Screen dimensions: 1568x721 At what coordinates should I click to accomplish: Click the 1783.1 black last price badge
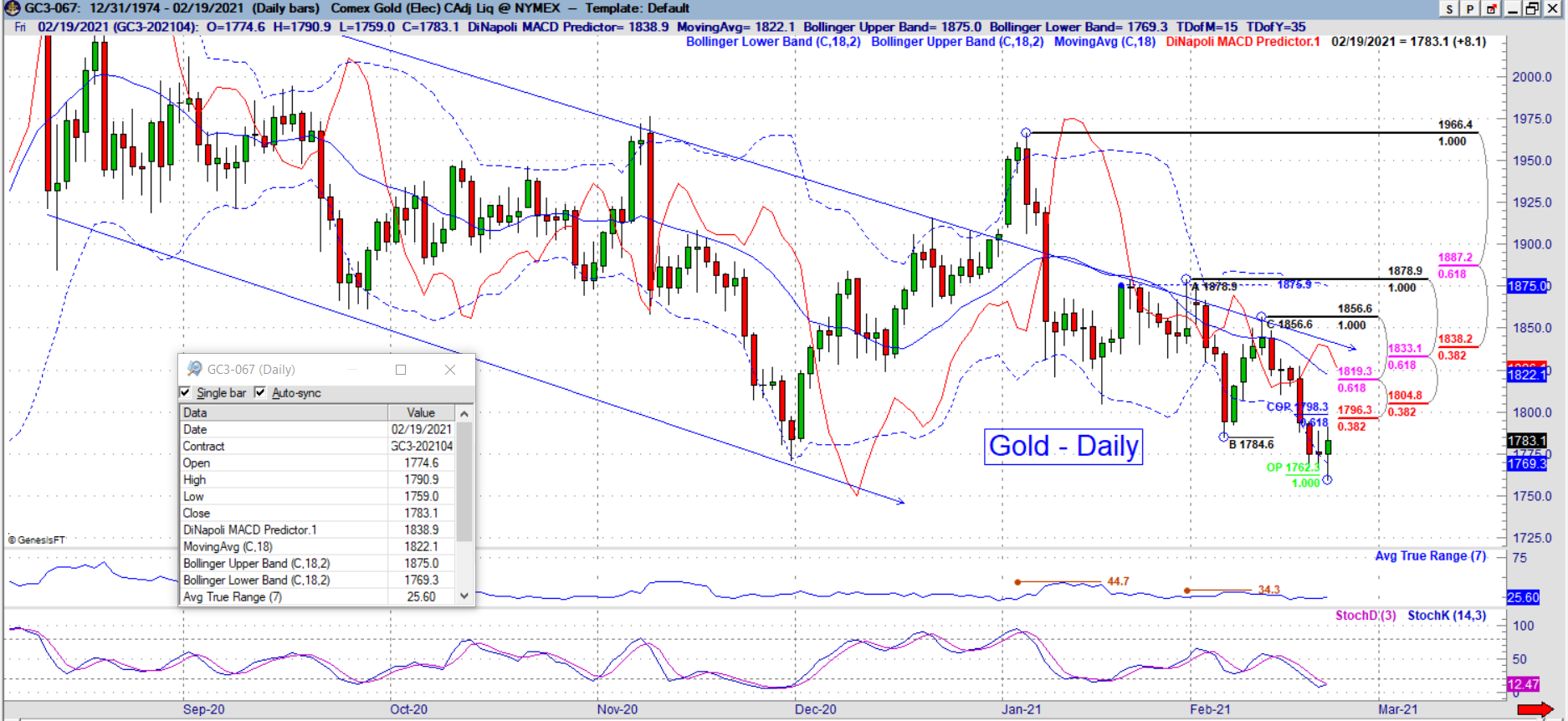click(x=1527, y=441)
